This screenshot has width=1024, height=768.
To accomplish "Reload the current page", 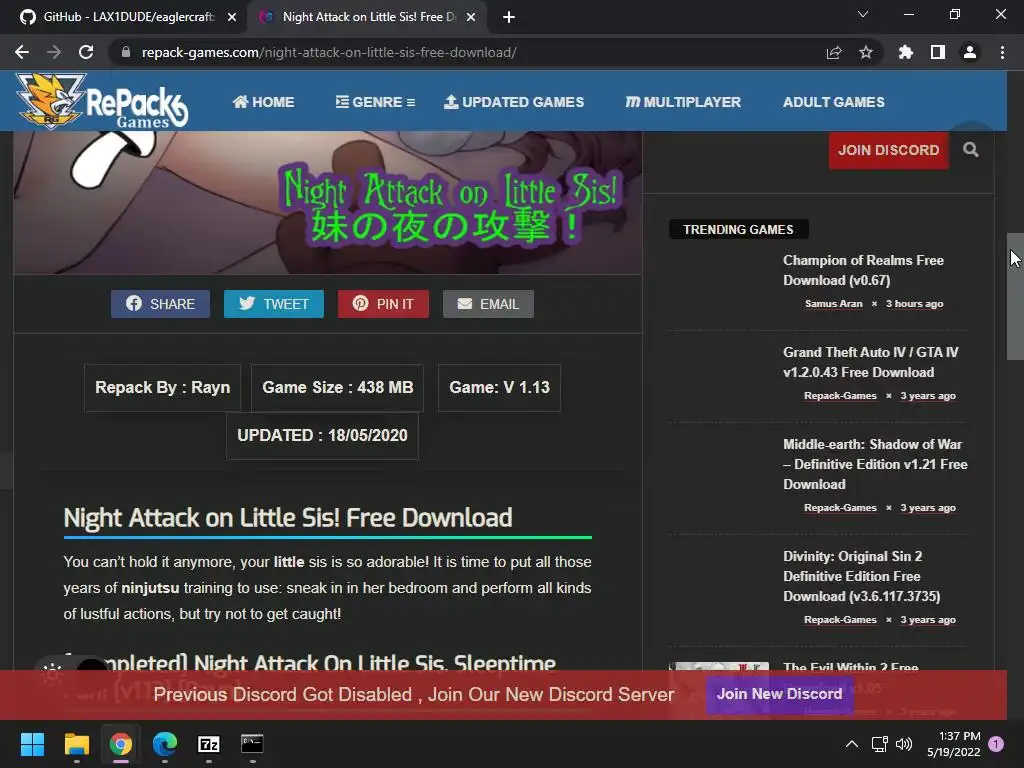I will 86,52.
